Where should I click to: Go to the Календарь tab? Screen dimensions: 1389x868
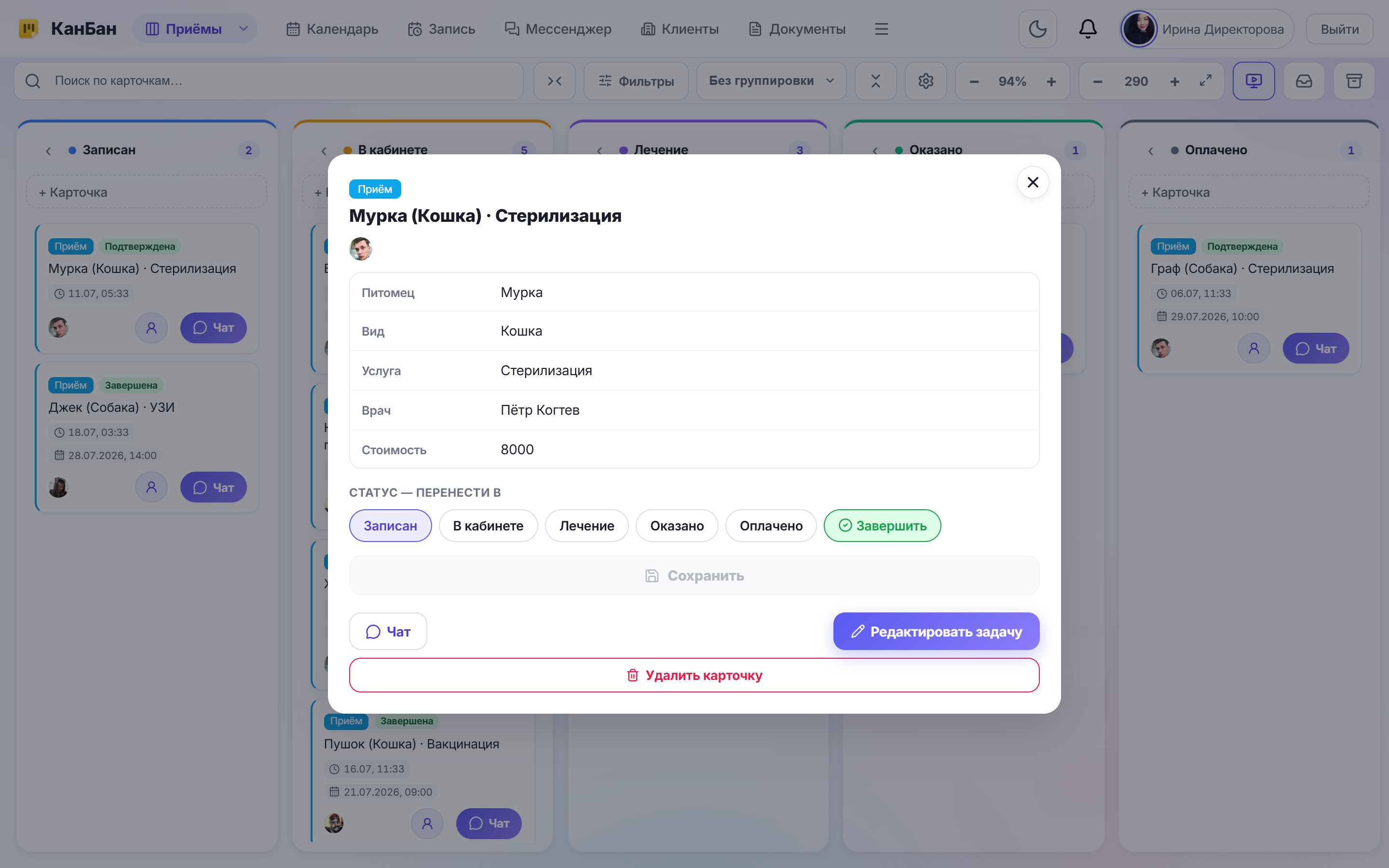pyautogui.click(x=332, y=29)
